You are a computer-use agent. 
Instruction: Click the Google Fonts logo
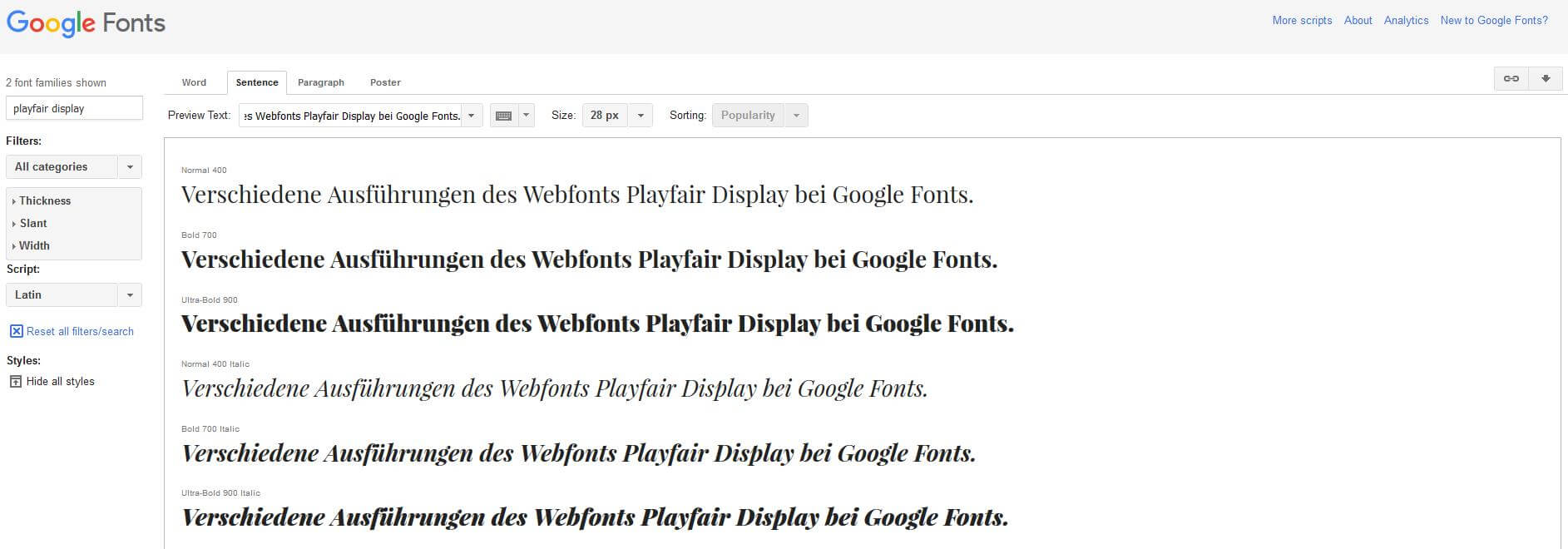[x=86, y=22]
